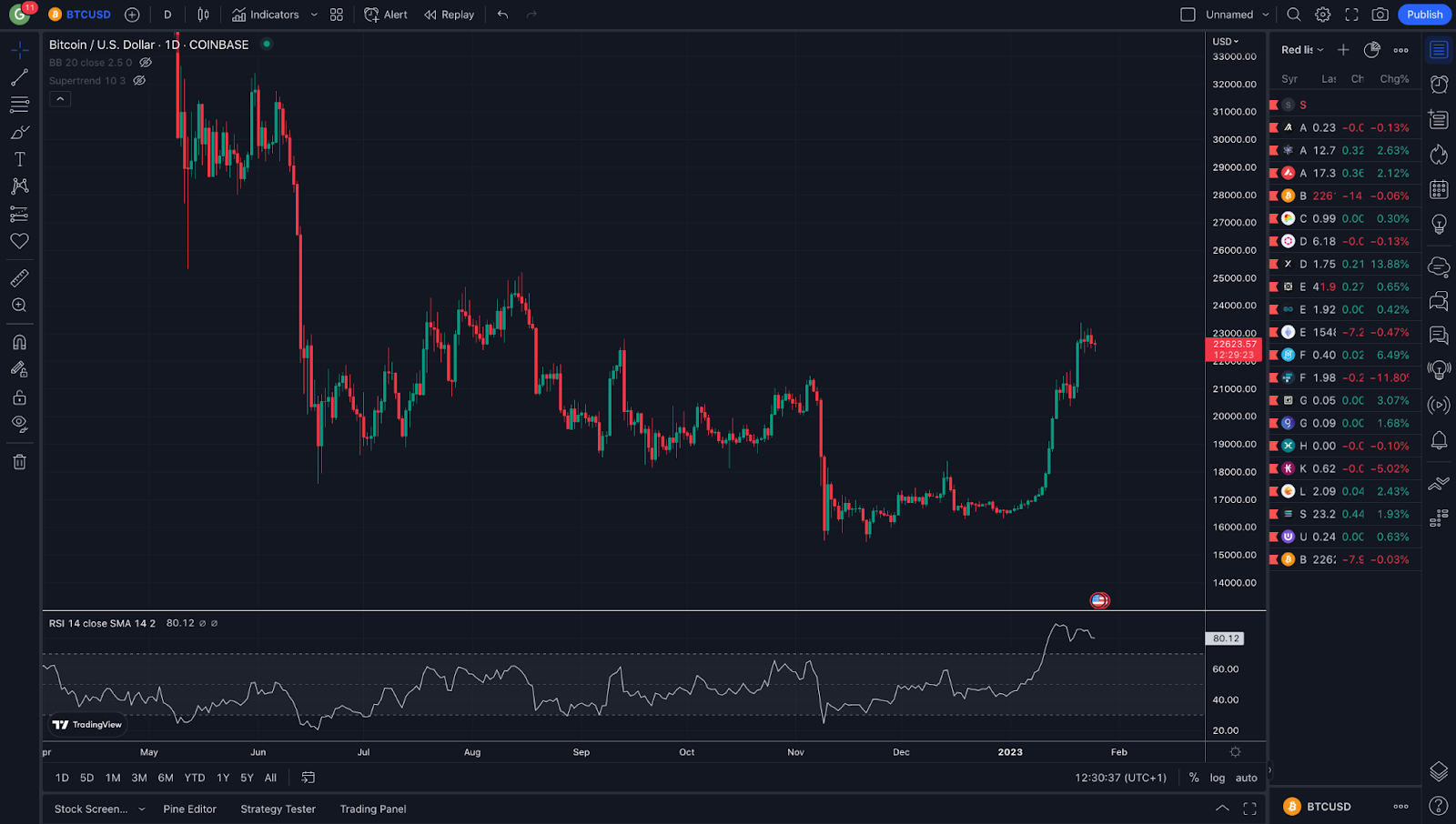This screenshot has height=824, width=1456.
Task: Select the 3M date range
Action: tap(139, 778)
